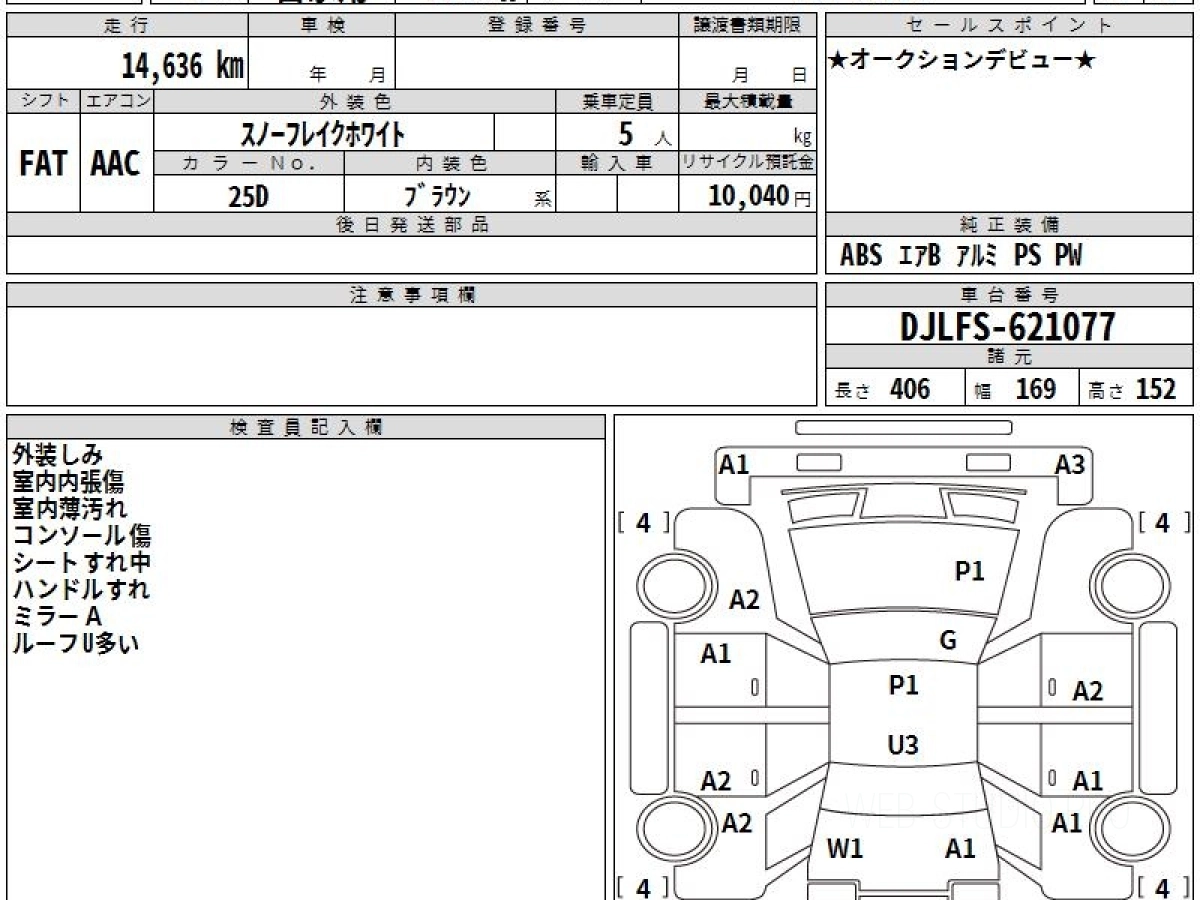Image resolution: width=1200 pixels, height=900 pixels.
Task: Click the オークションデビュー sales point text
Action: click(x=962, y=61)
